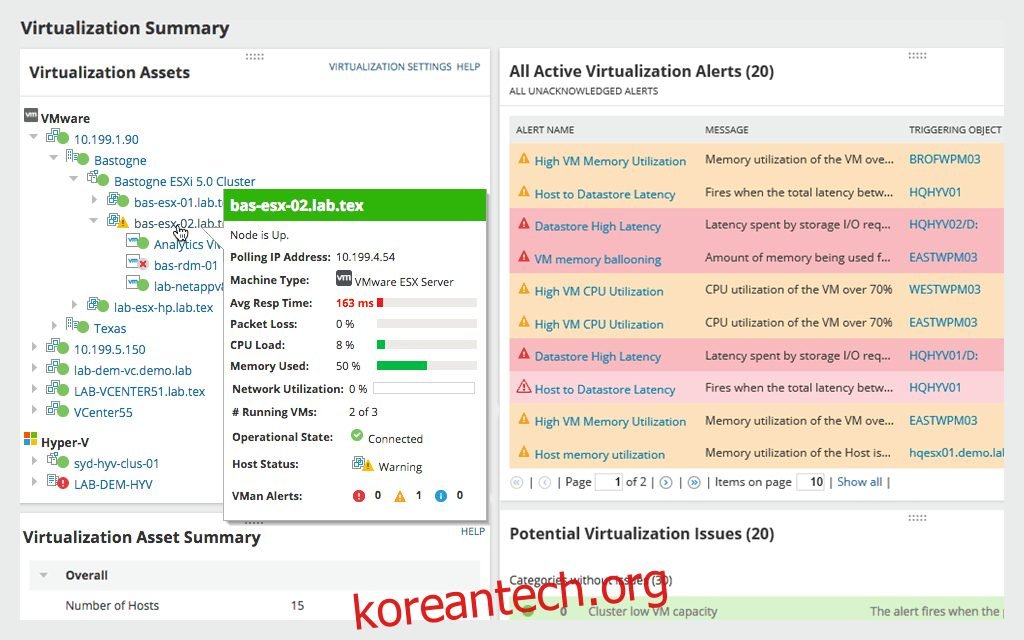Go to the next alerts page
This screenshot has width=1024, height=640.
666,482
